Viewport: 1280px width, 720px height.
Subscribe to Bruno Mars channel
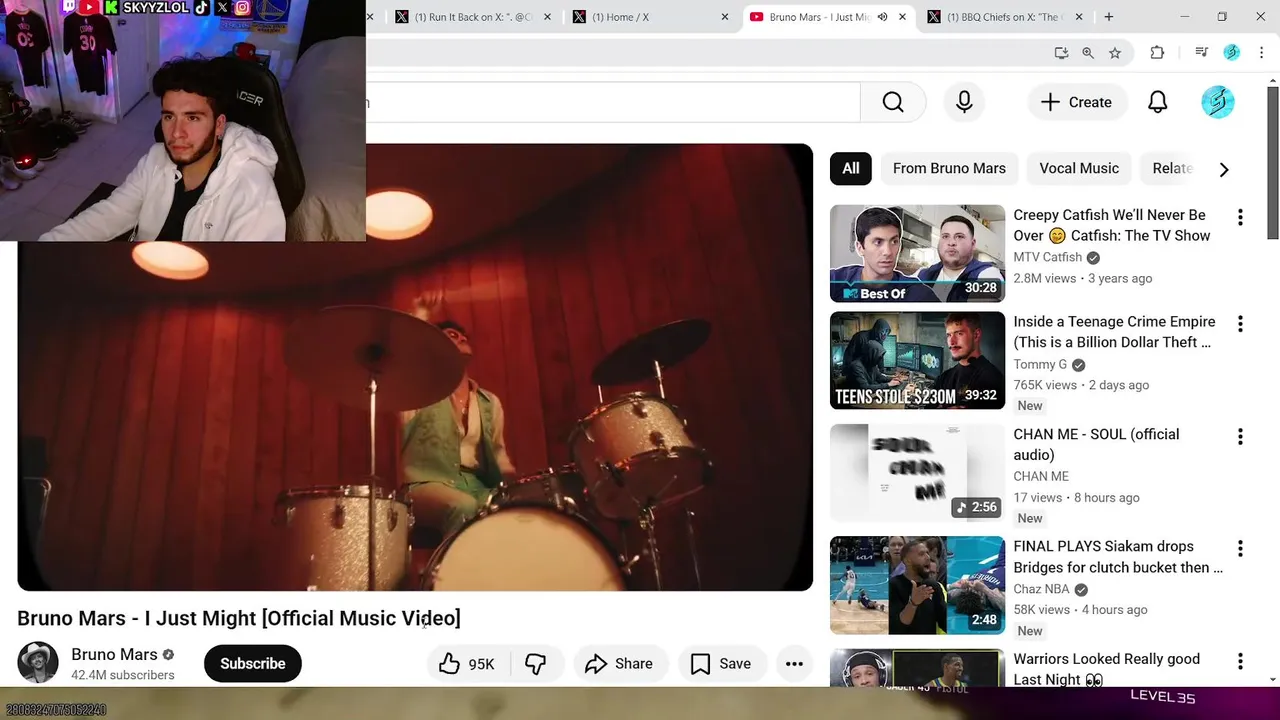253,664
